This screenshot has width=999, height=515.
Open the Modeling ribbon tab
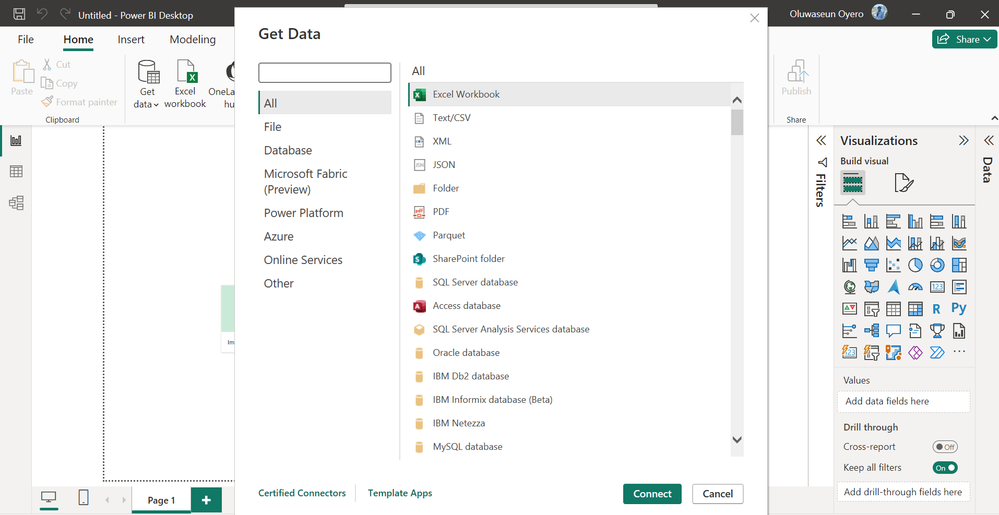(192, 40)
